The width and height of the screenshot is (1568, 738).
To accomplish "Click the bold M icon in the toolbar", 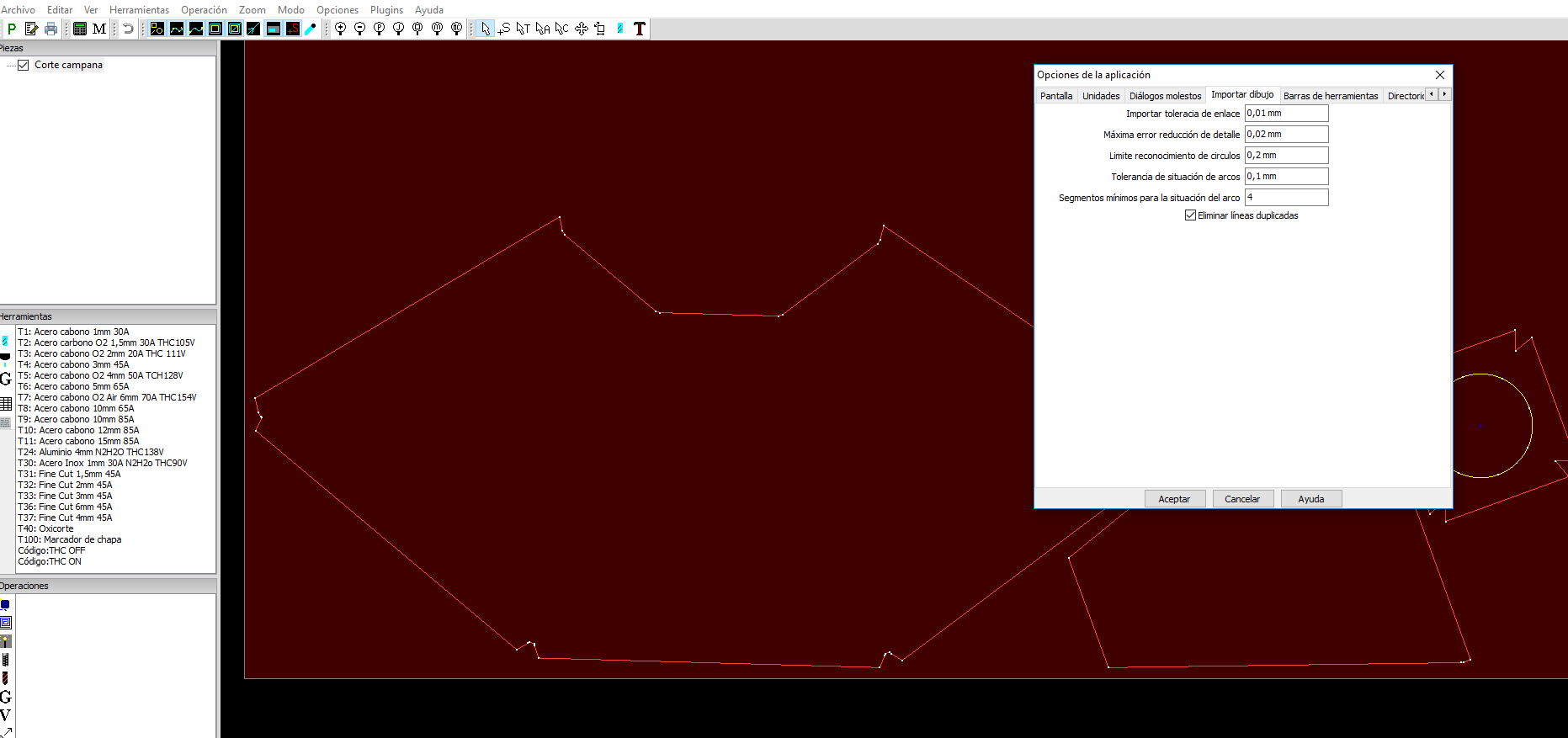I will point(99,29).
